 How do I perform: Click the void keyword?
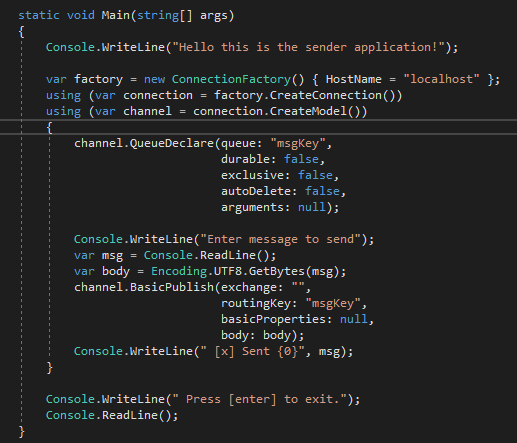pyautogui.click(x=81, y=15)
